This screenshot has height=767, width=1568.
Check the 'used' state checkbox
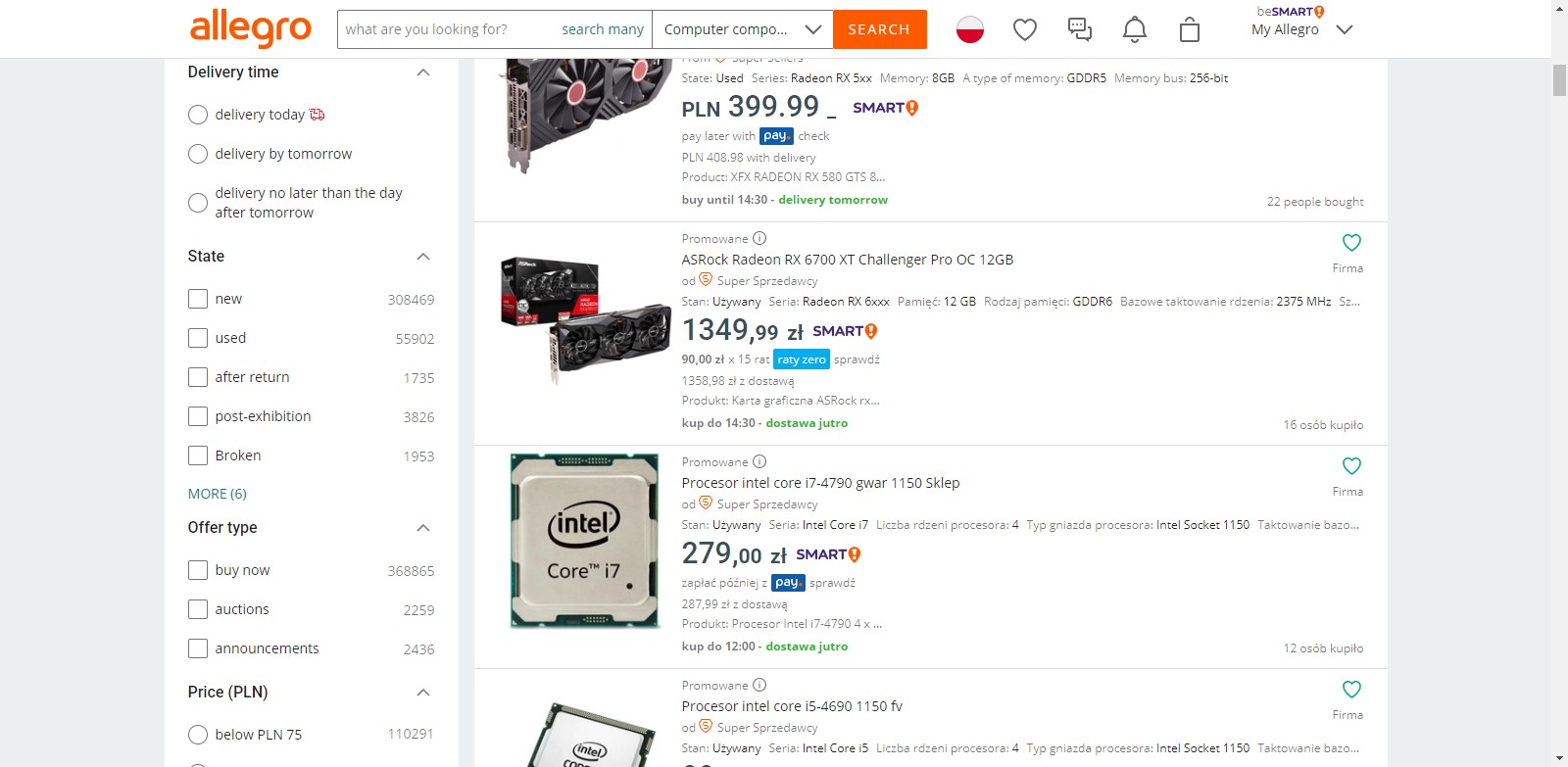pos(198,338)
